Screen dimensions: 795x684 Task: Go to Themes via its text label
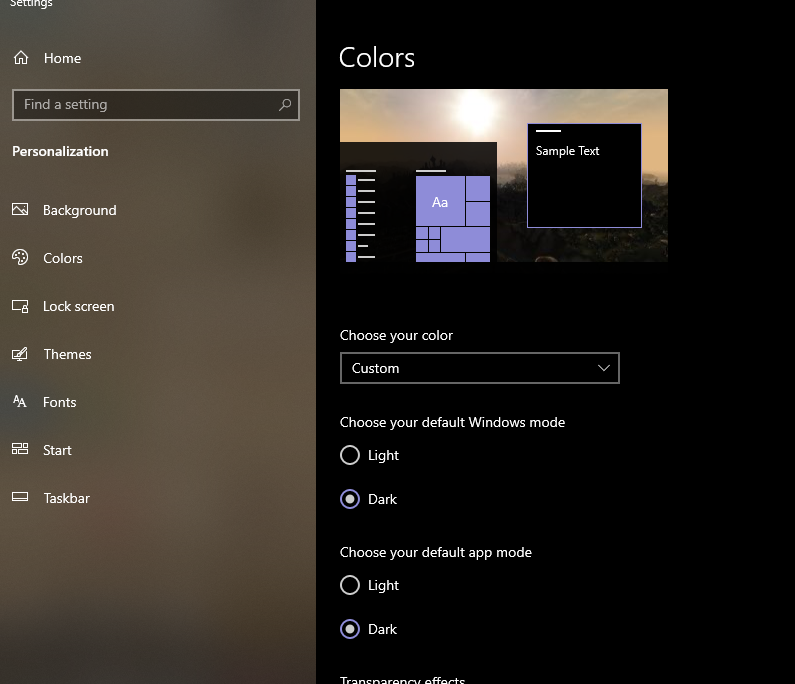67,354
